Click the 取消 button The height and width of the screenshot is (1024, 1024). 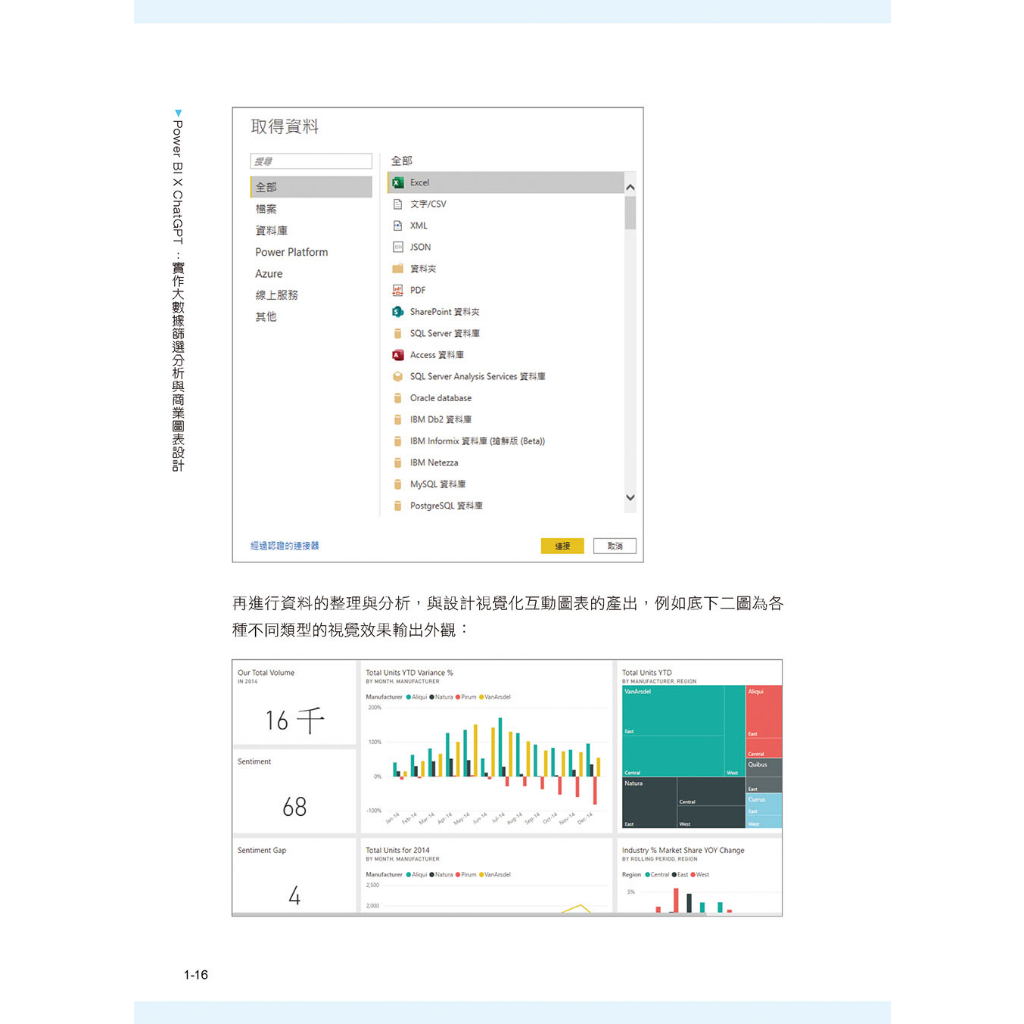(615, 546)
